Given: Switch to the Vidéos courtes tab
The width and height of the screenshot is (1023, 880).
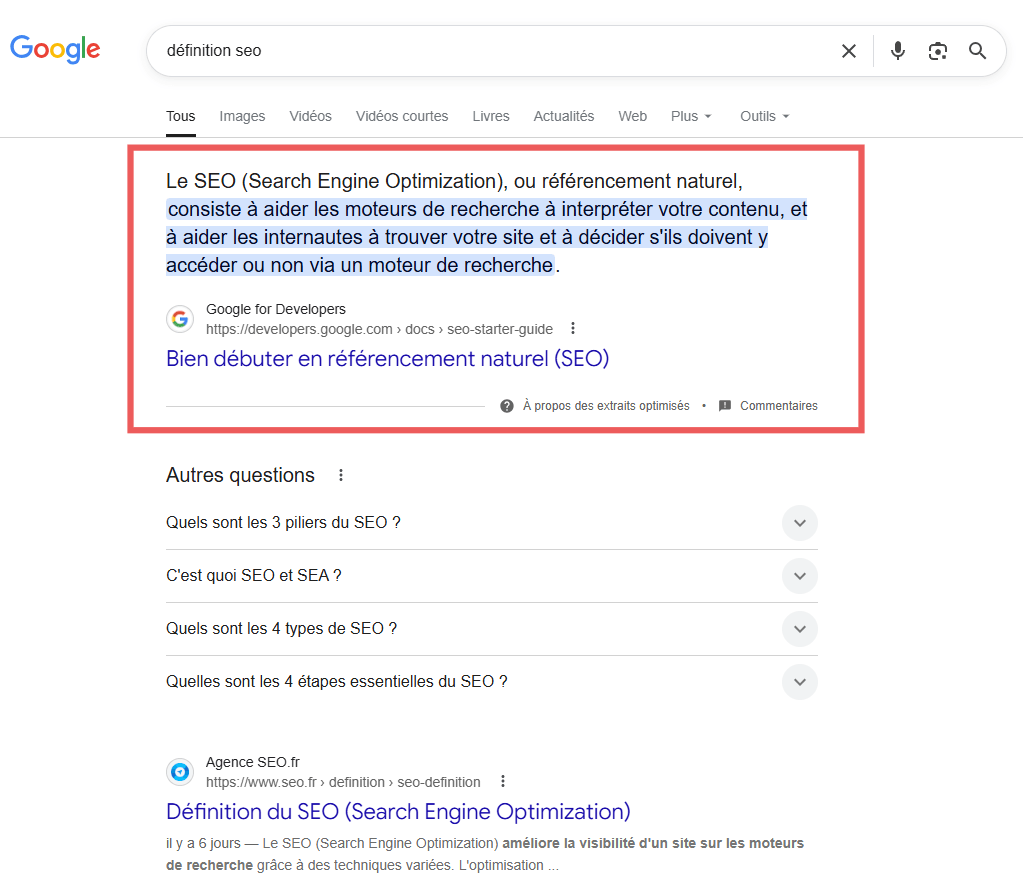Looking at the screenshot, I should pos(402,116).
